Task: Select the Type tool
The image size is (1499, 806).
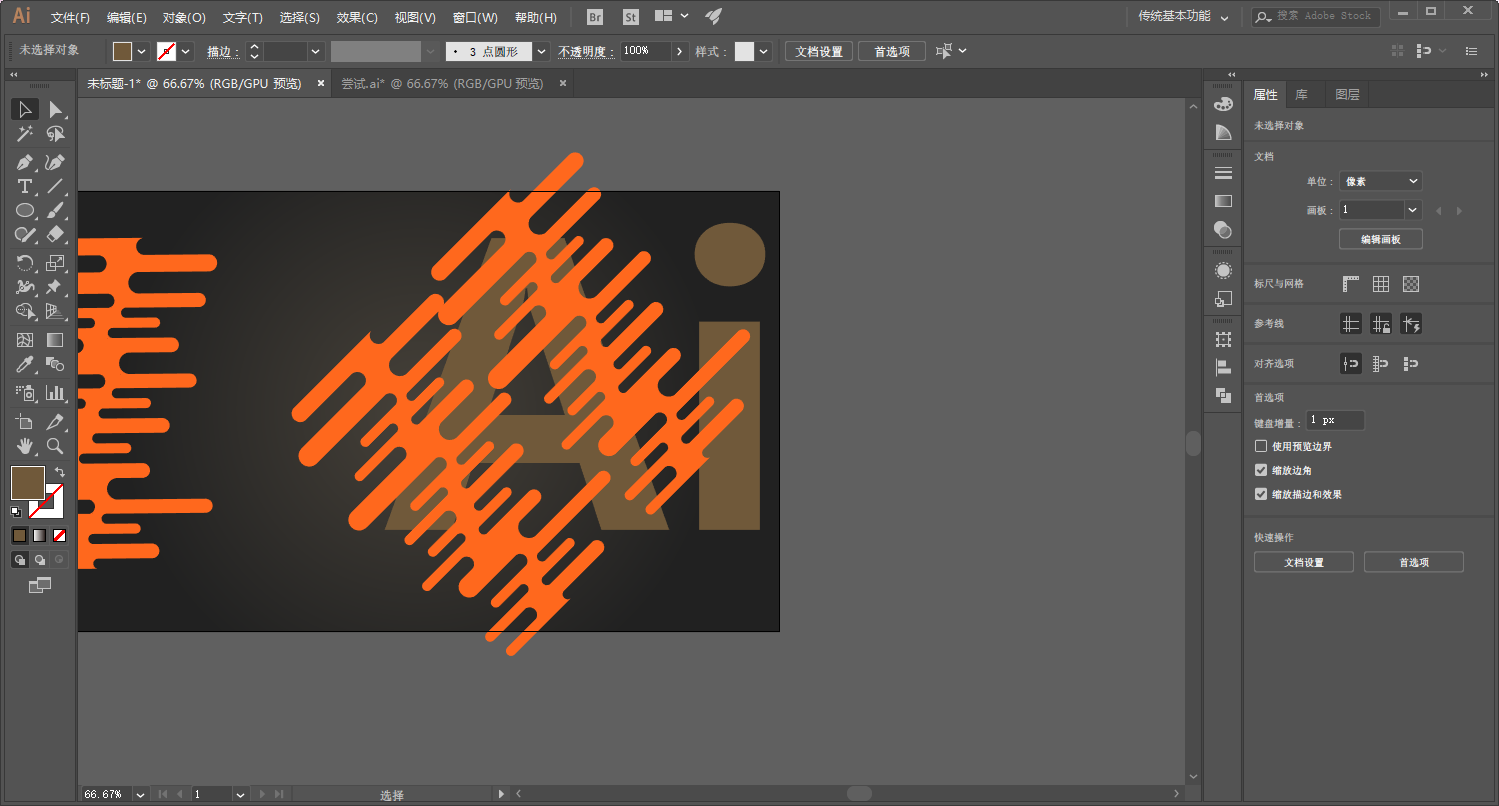Action: [x=25, y=186]
